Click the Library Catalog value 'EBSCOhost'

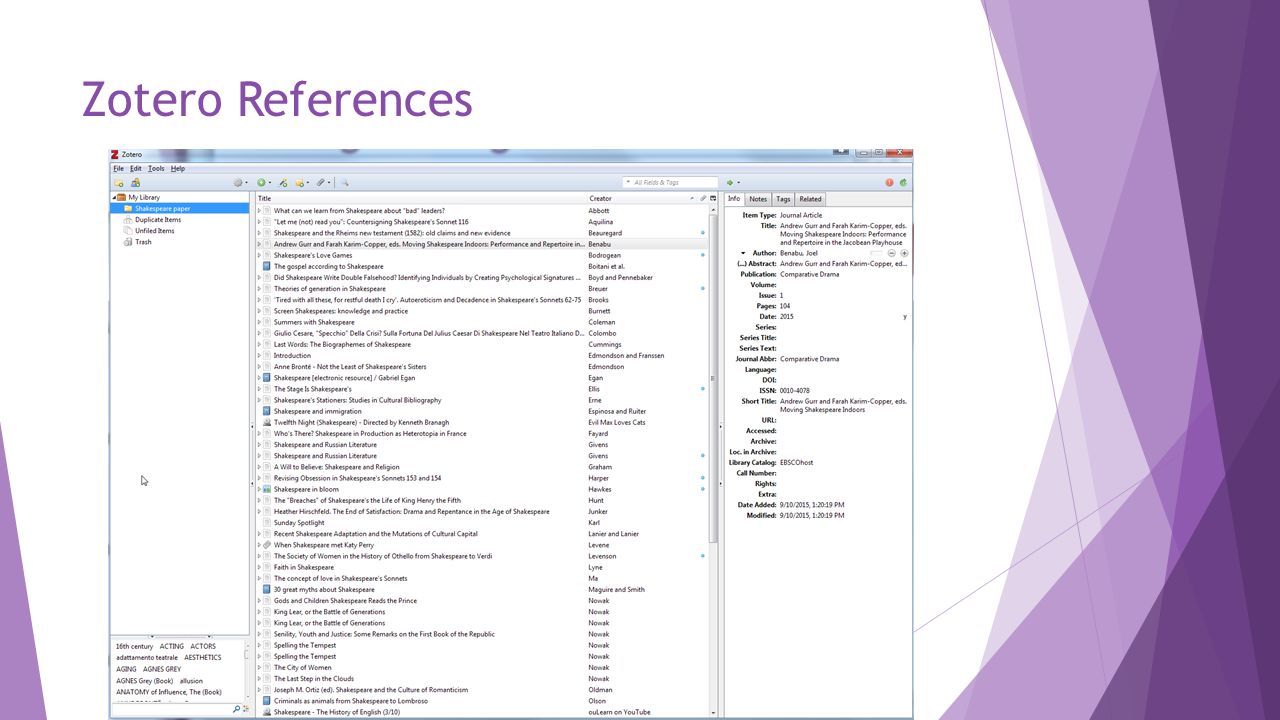point(796,463)
